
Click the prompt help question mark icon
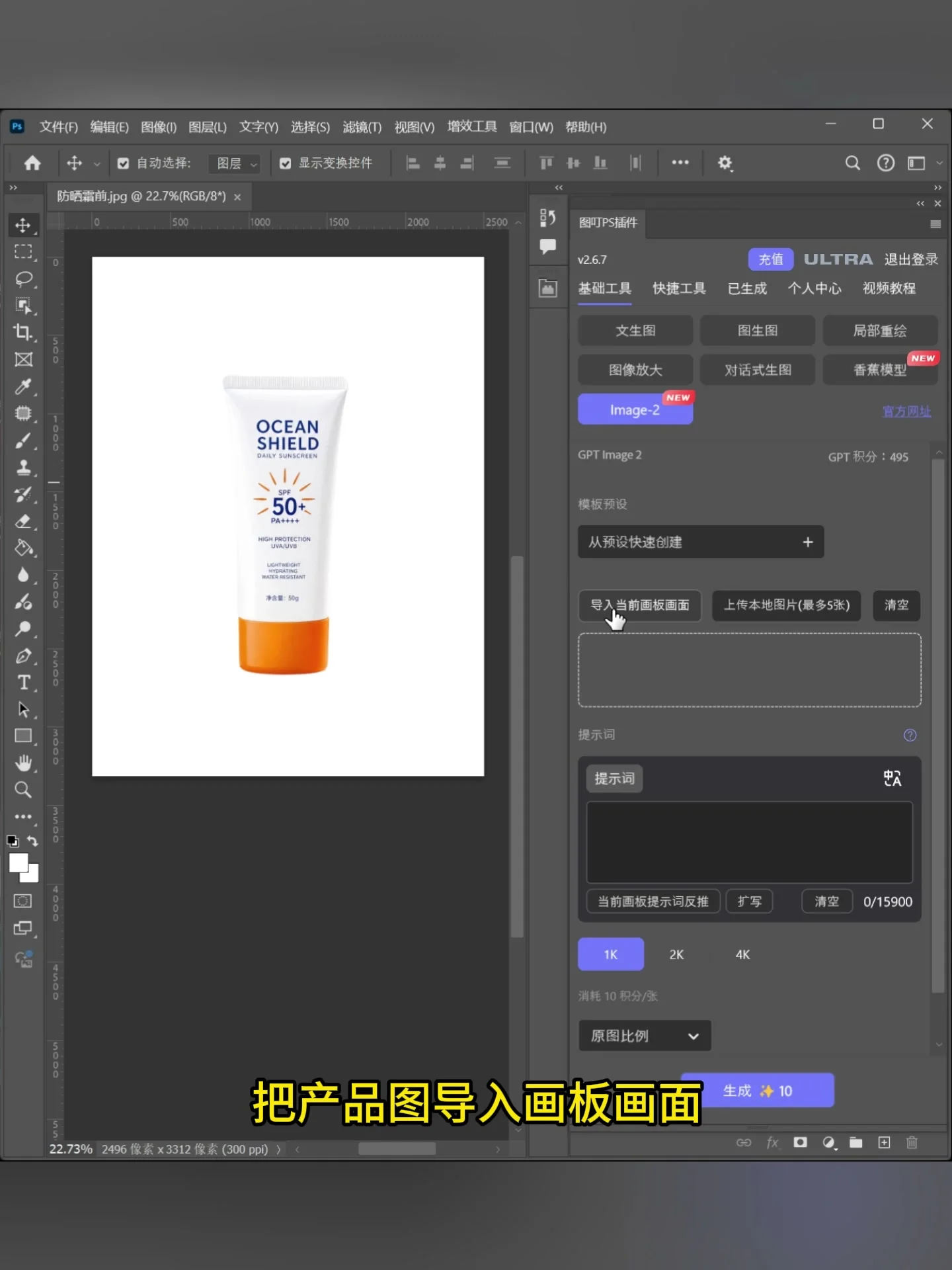[x=910, y=735]
